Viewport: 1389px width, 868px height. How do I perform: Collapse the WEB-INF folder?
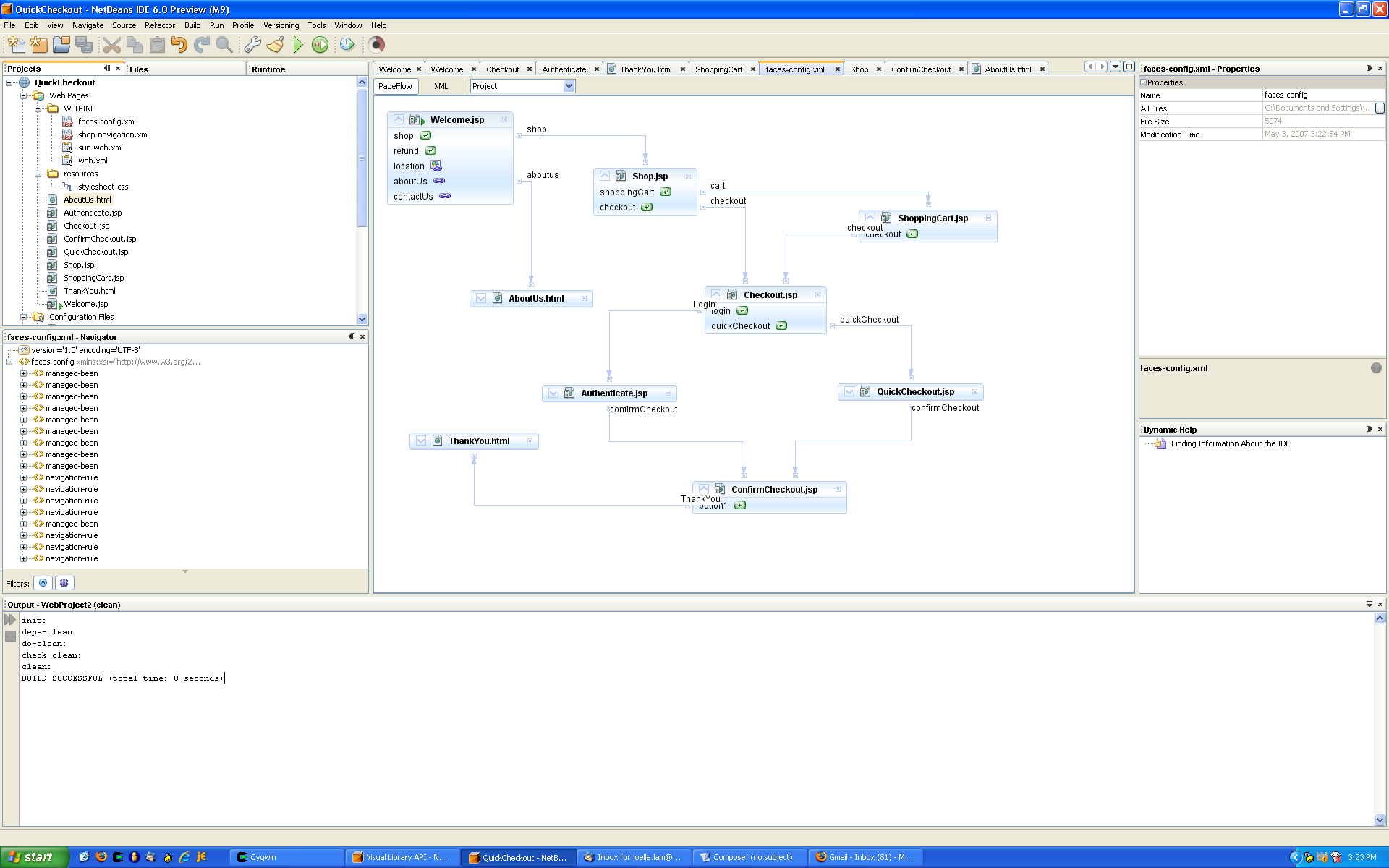pos(38,109)
